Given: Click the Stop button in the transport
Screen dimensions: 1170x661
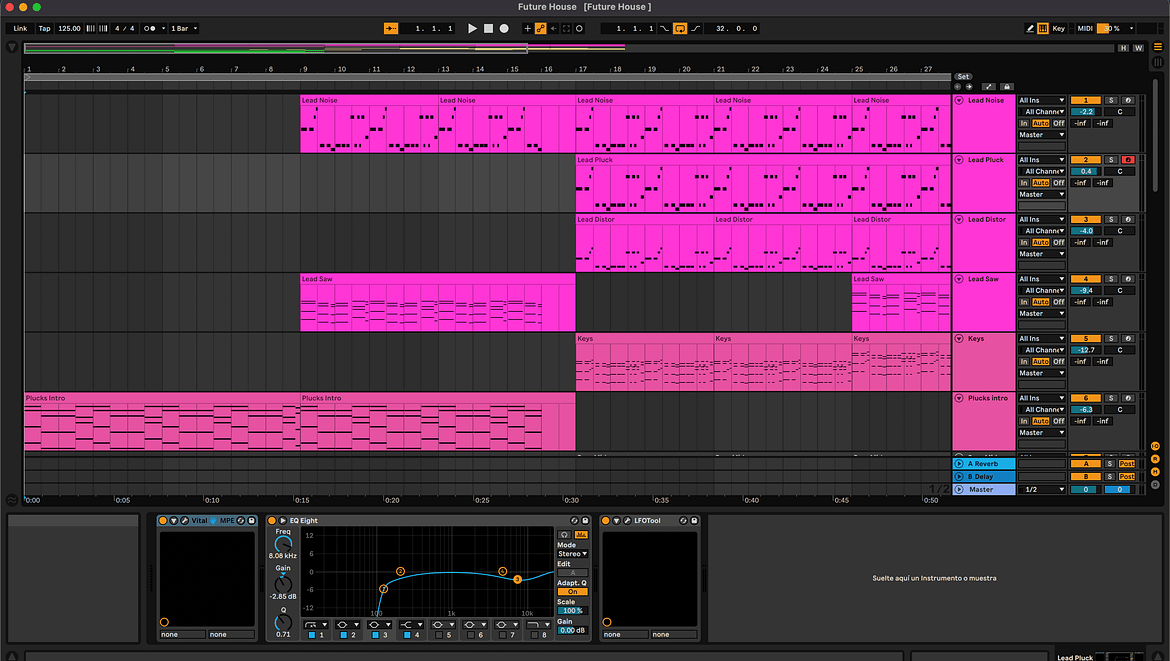Looking at the screenshot, I should point(488,29).
